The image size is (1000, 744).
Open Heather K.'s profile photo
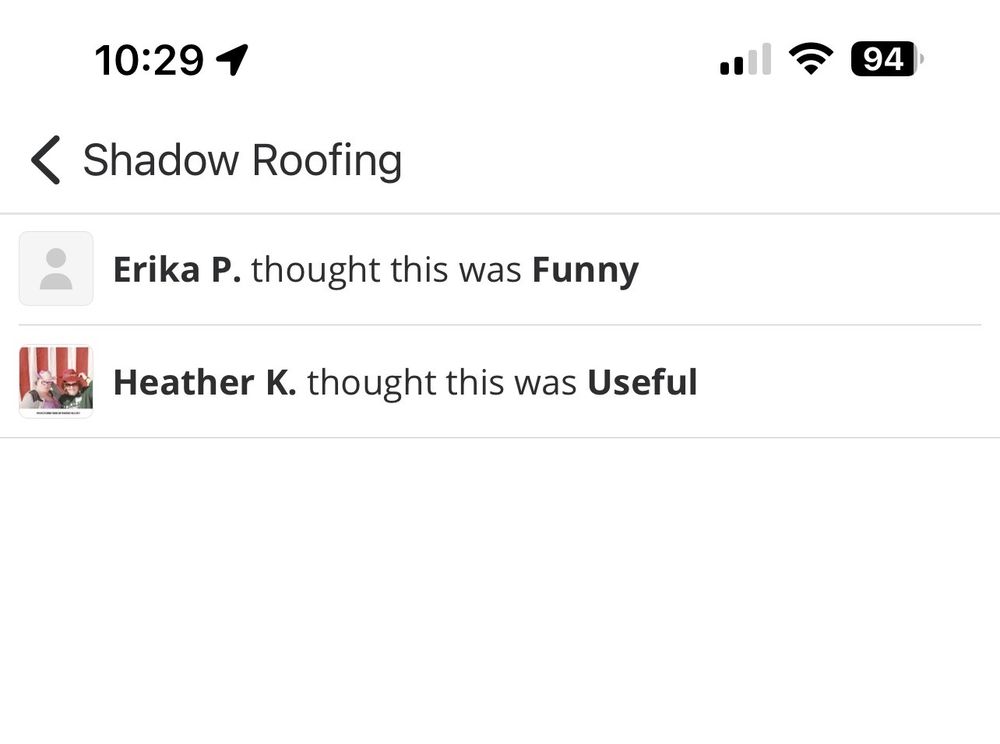click(55, 381)
